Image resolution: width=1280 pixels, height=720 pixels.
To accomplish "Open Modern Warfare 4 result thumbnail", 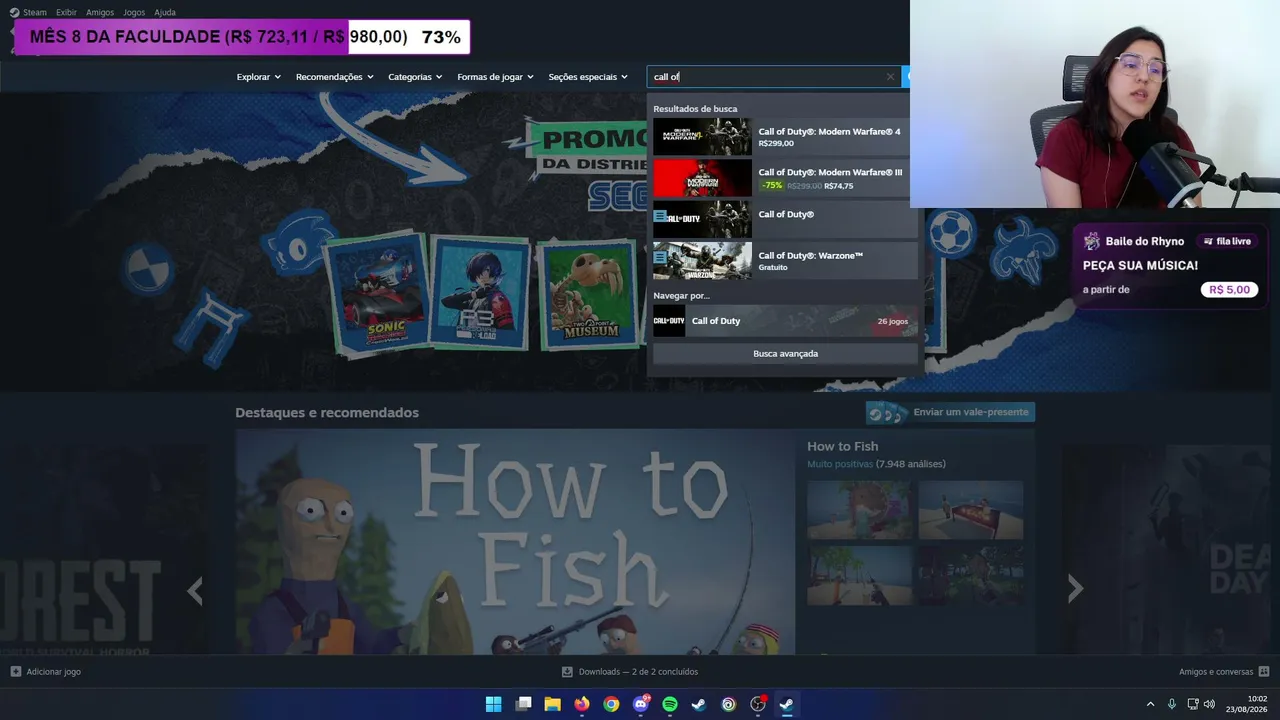I will tap(702, 137).
